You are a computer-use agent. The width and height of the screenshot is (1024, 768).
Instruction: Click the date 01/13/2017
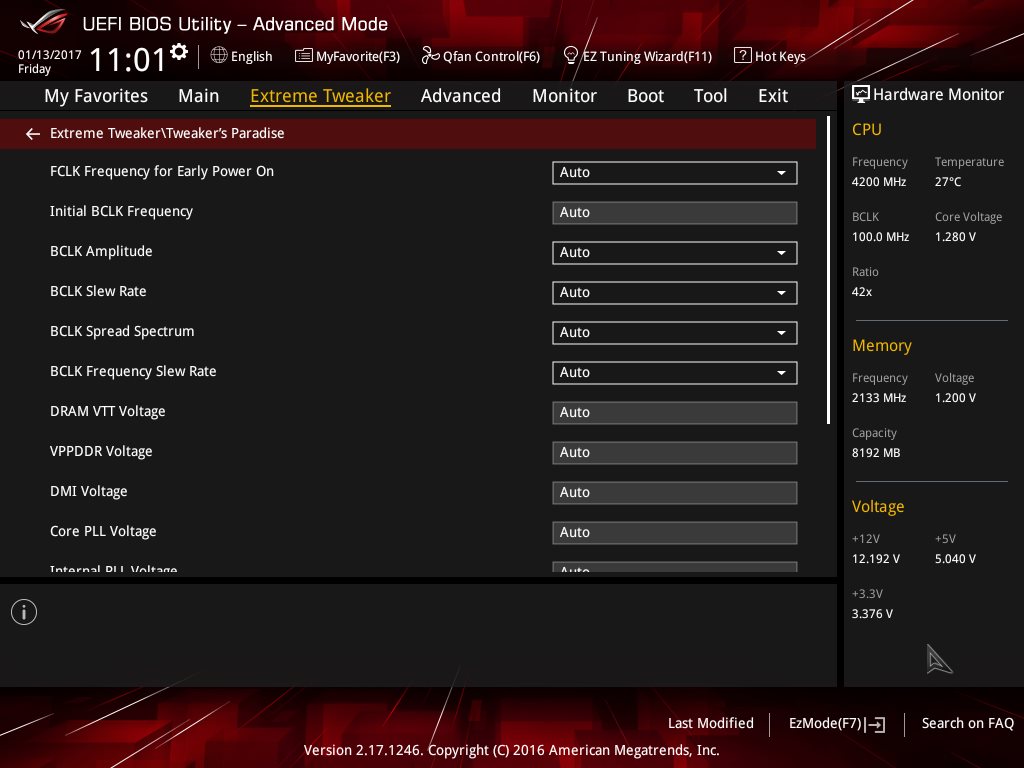(x=50, y=55)
